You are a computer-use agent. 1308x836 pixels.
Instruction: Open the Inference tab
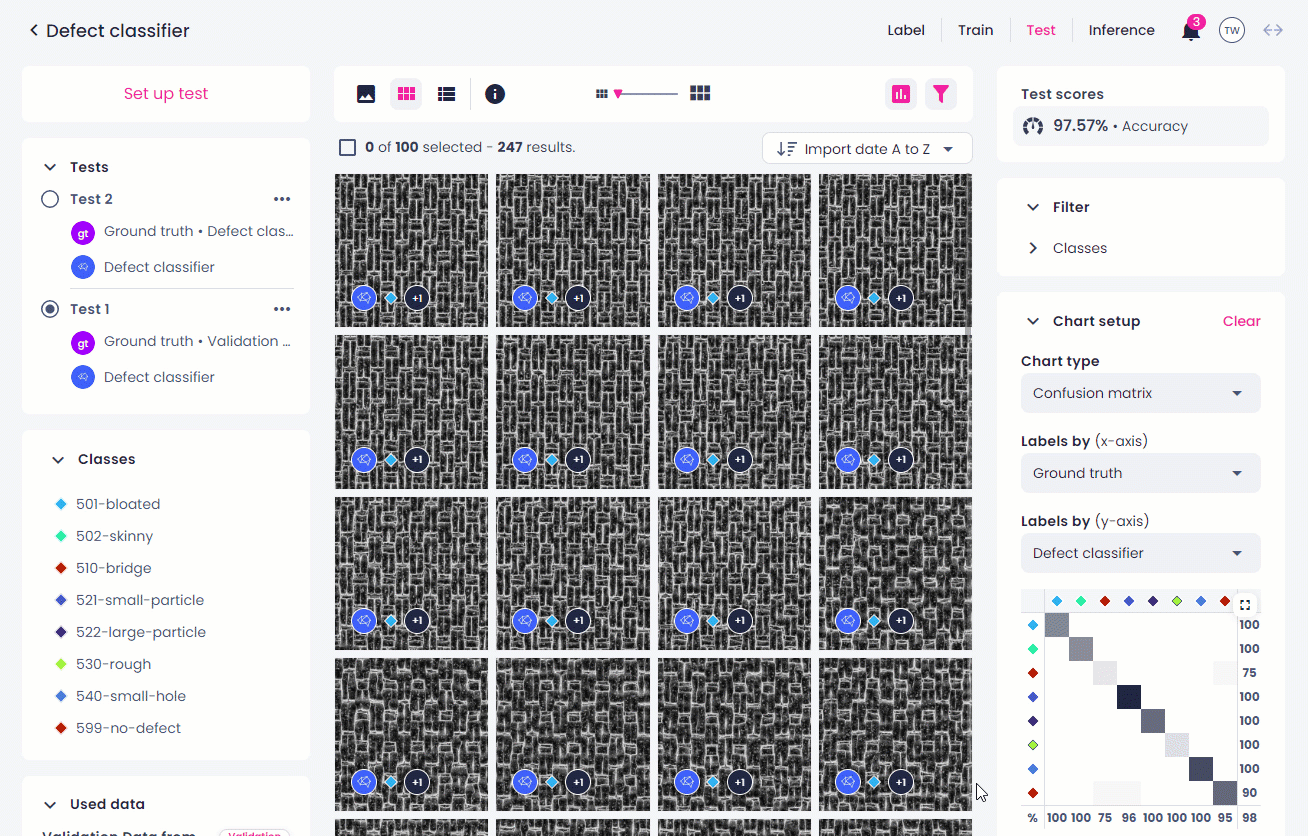1121,31
